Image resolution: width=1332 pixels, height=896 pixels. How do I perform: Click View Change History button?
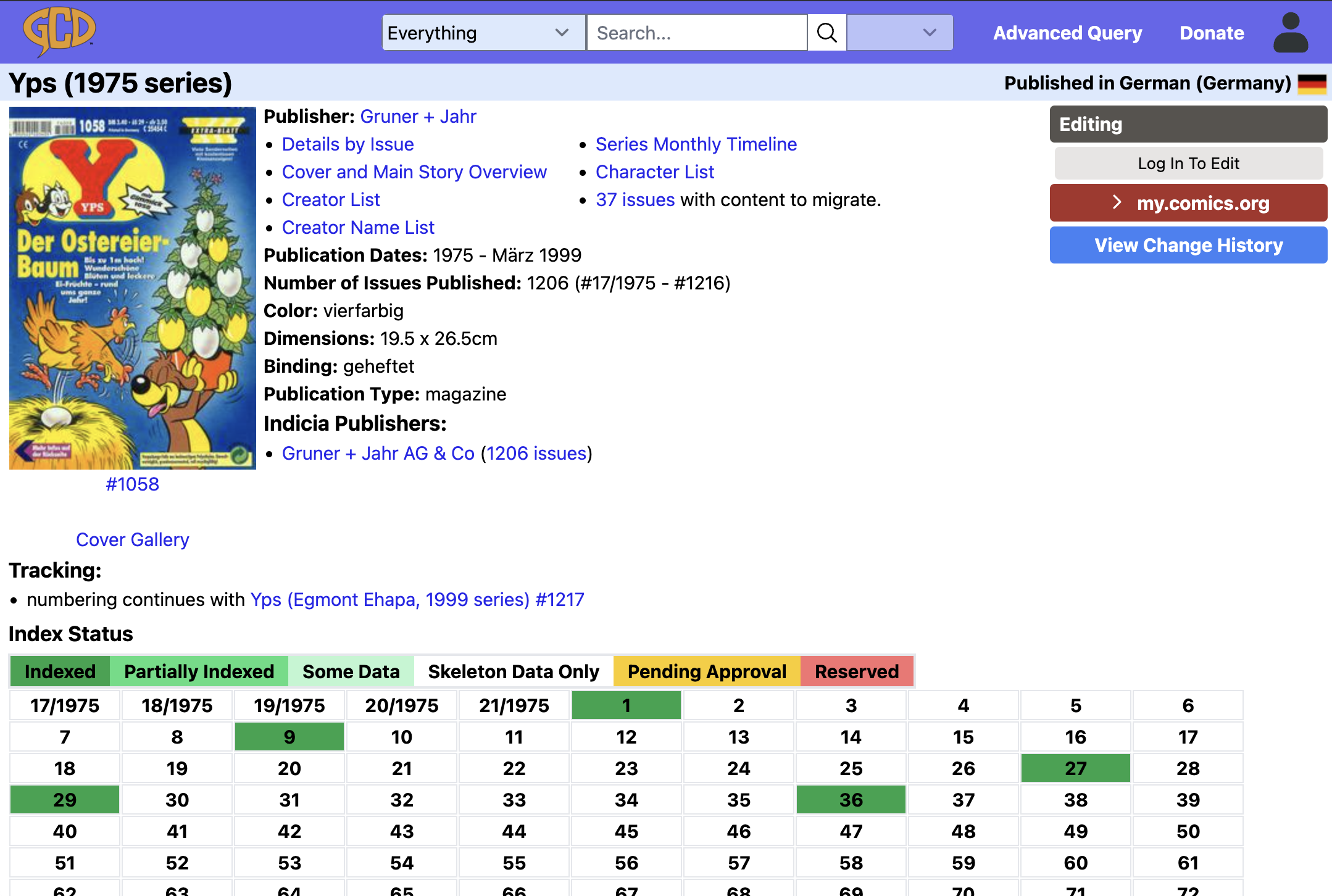(1188, 245)
